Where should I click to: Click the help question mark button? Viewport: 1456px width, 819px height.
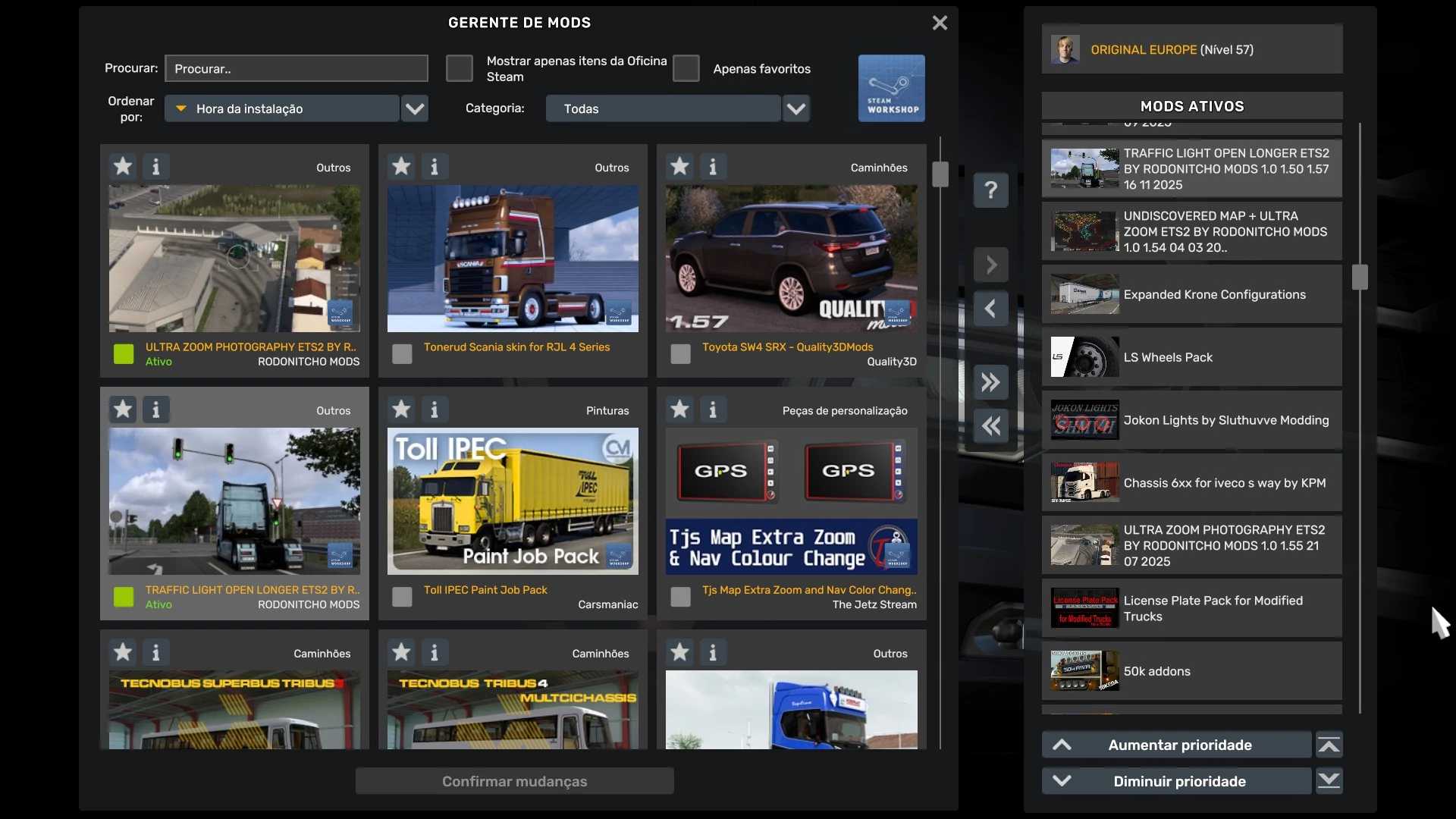click(990, 190)
